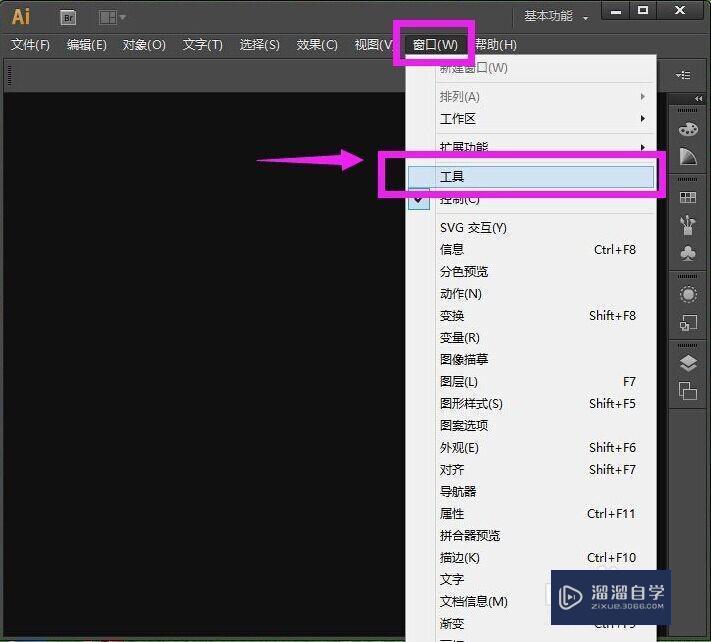This screenshot has width=711, height=642.
Task: Expand the 排列(A) submenu arrow
Action: 643,97
